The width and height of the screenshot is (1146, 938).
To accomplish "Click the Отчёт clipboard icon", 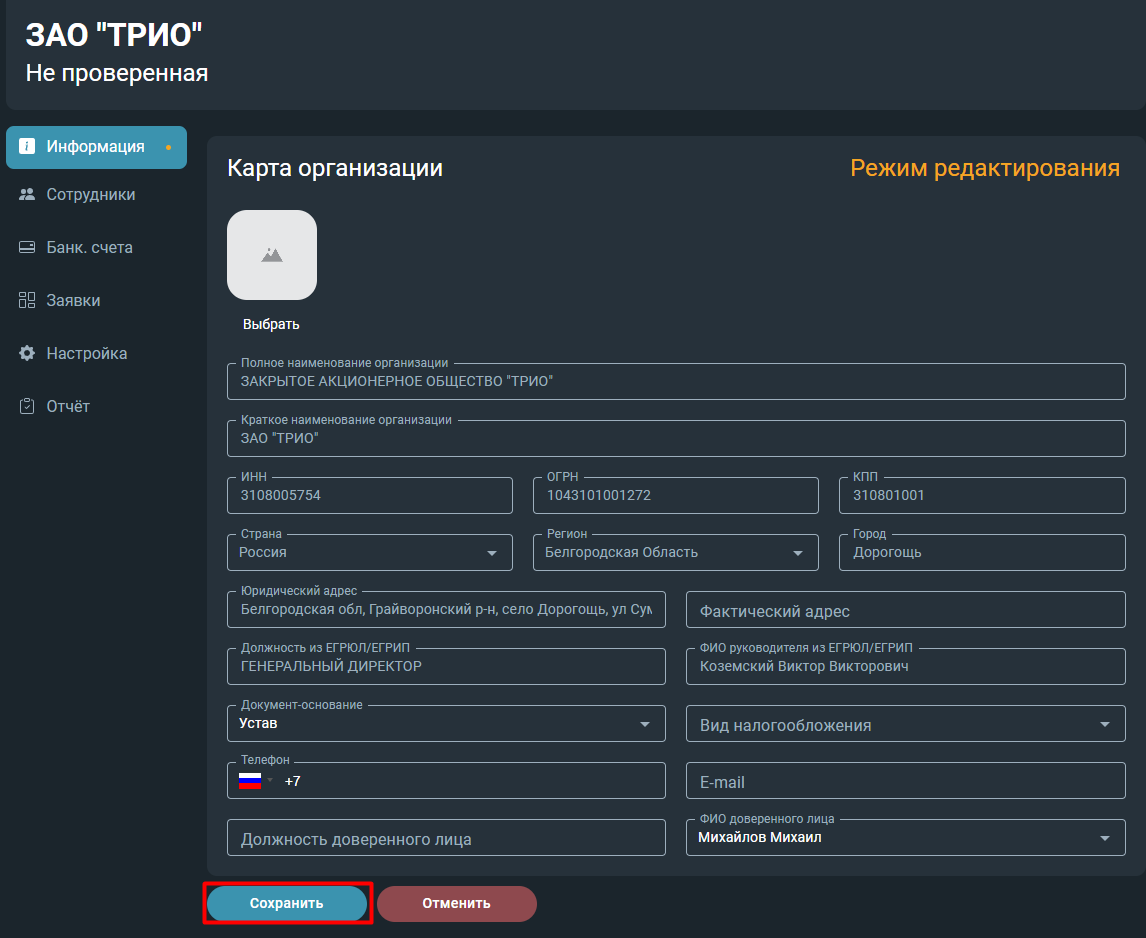I will [27, 406].
